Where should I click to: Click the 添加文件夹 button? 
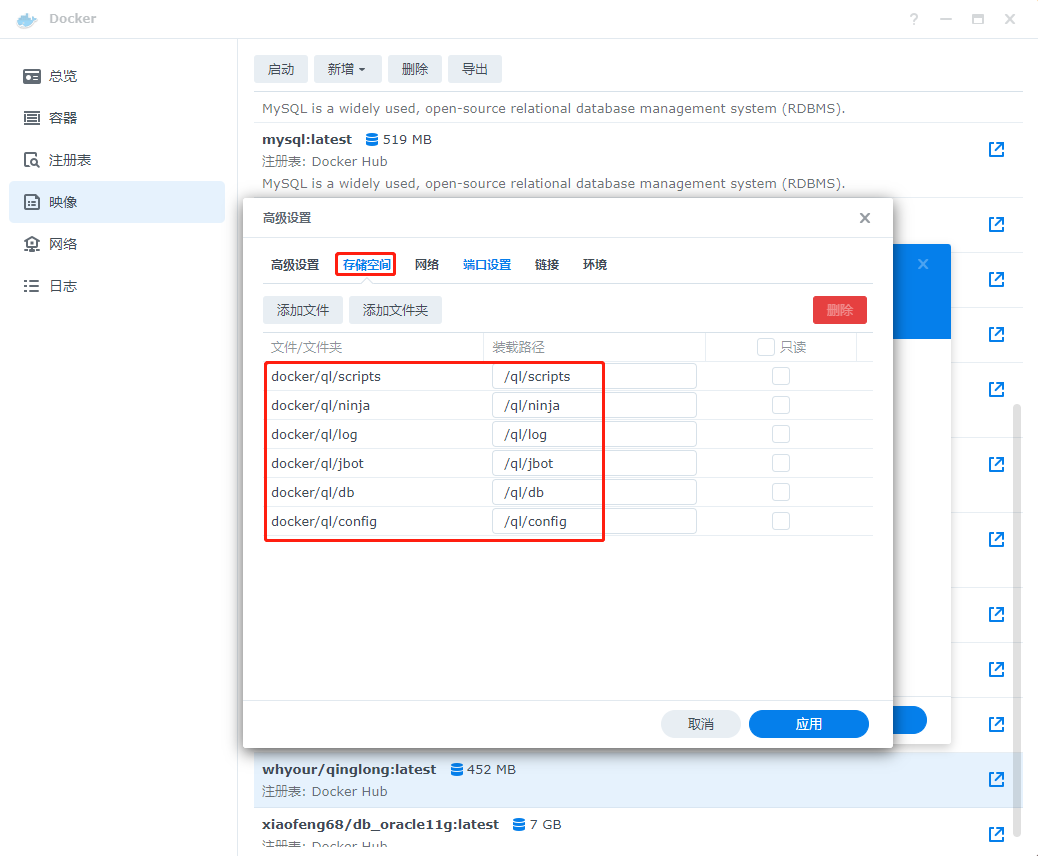395,310
